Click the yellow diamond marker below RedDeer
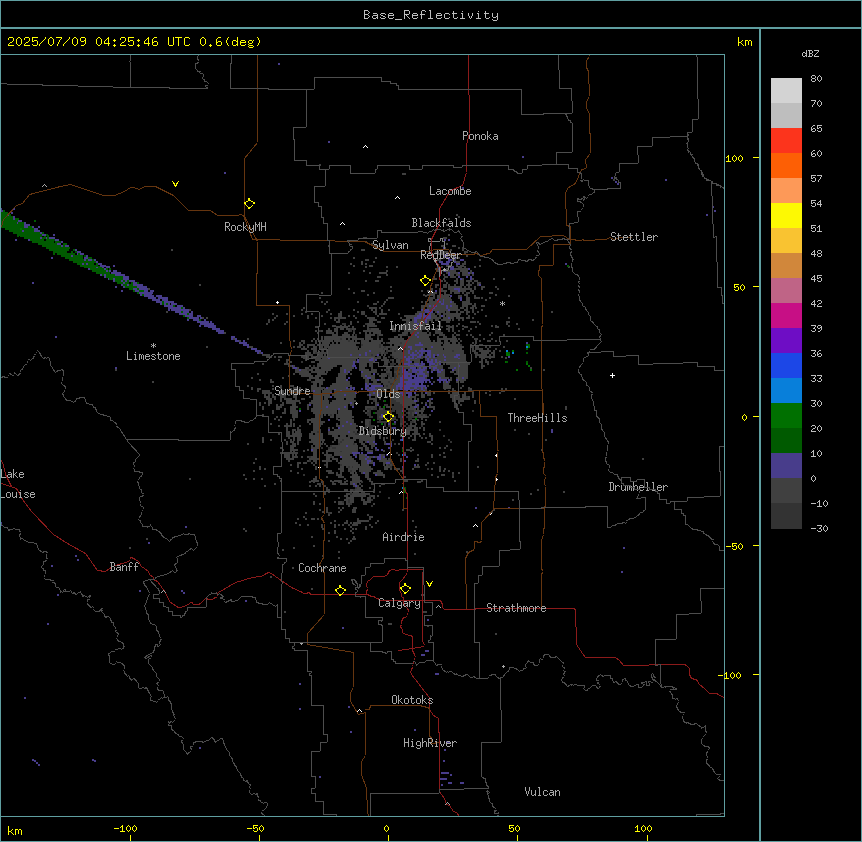The height and width of the screenshot is (842, 862). 425,281
